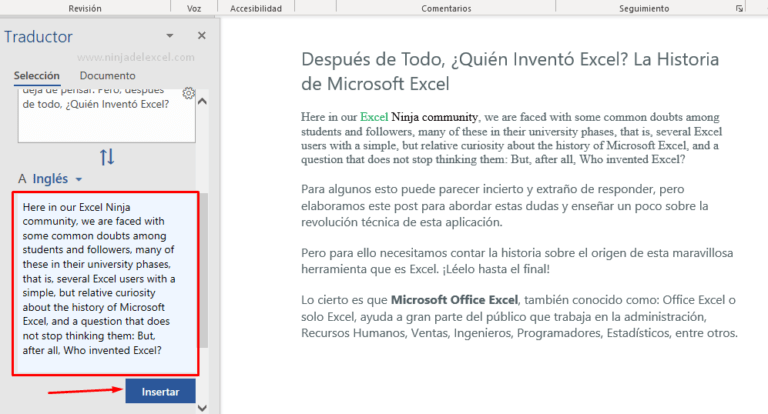Expand the Inglés target language dropdown
Viewport: 768px width, 414px height.
[x=79, y=180]
